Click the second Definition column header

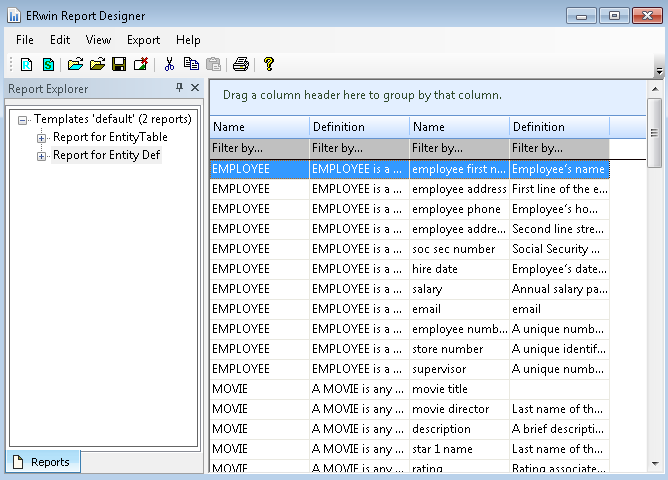pos(559,127)
